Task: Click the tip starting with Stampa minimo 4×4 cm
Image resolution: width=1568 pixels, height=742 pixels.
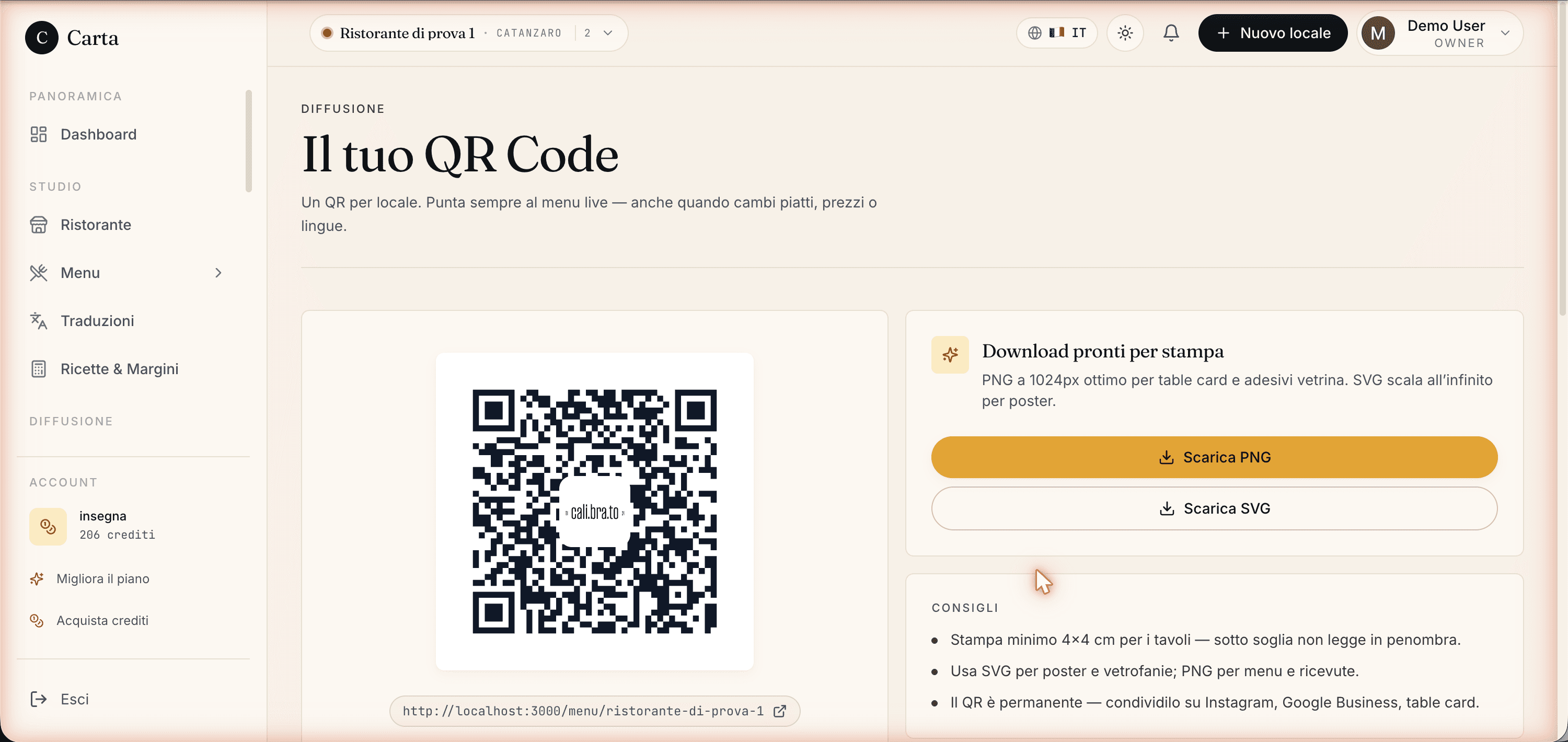Action: pos(1205,640)
